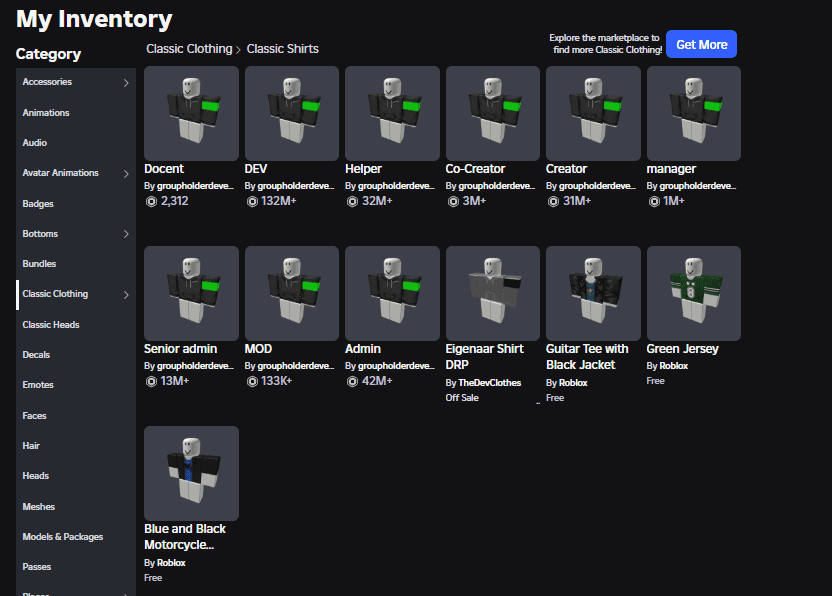Select the Heads category
832x596 pixels.
(76, 476)
